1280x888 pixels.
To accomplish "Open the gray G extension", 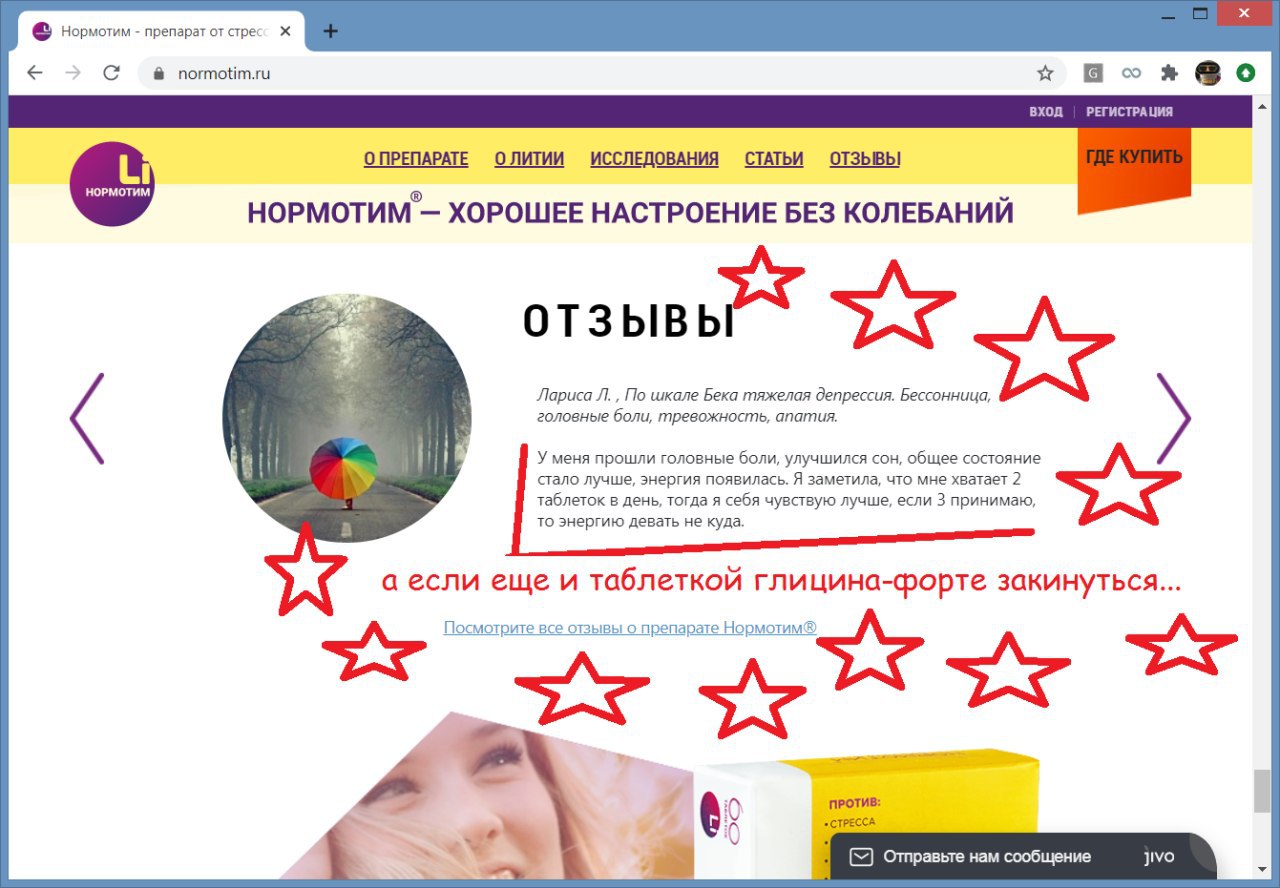I will click(1093, 73).
